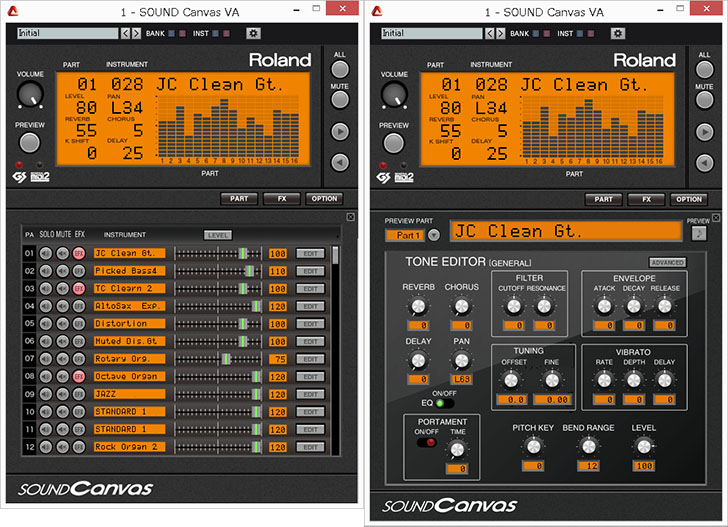
Task: Select previous patch arrow in left window
Action: click(x=125, y=33)
